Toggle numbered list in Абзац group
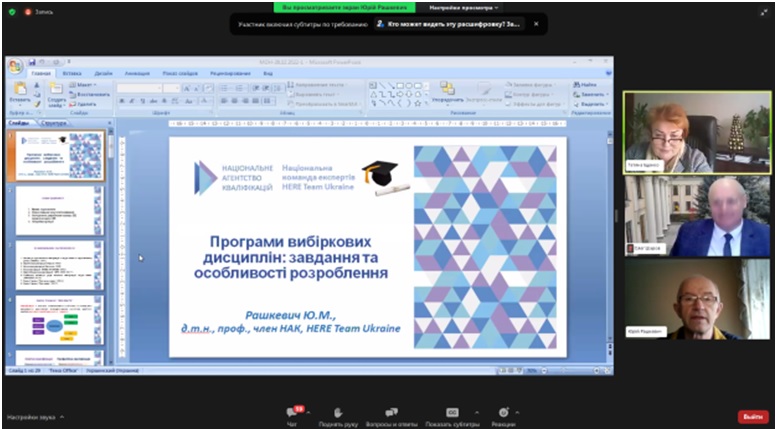 click(240, 88)
